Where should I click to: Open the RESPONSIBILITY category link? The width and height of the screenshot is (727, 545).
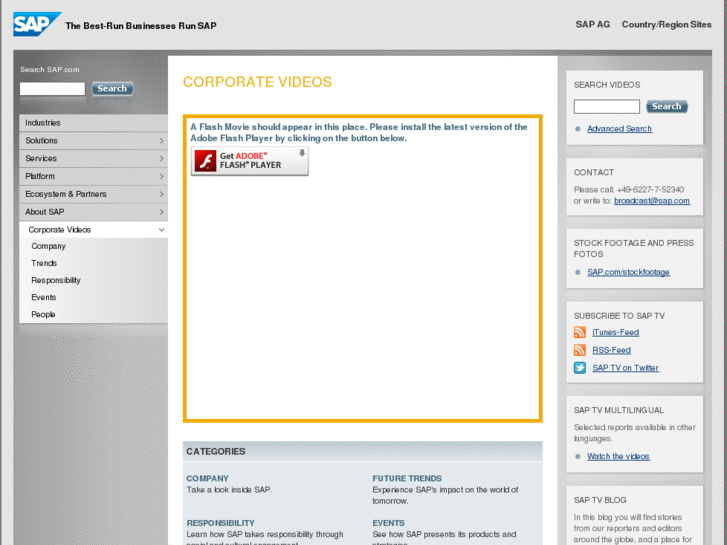pyautogui.click(x=220, y=523)
